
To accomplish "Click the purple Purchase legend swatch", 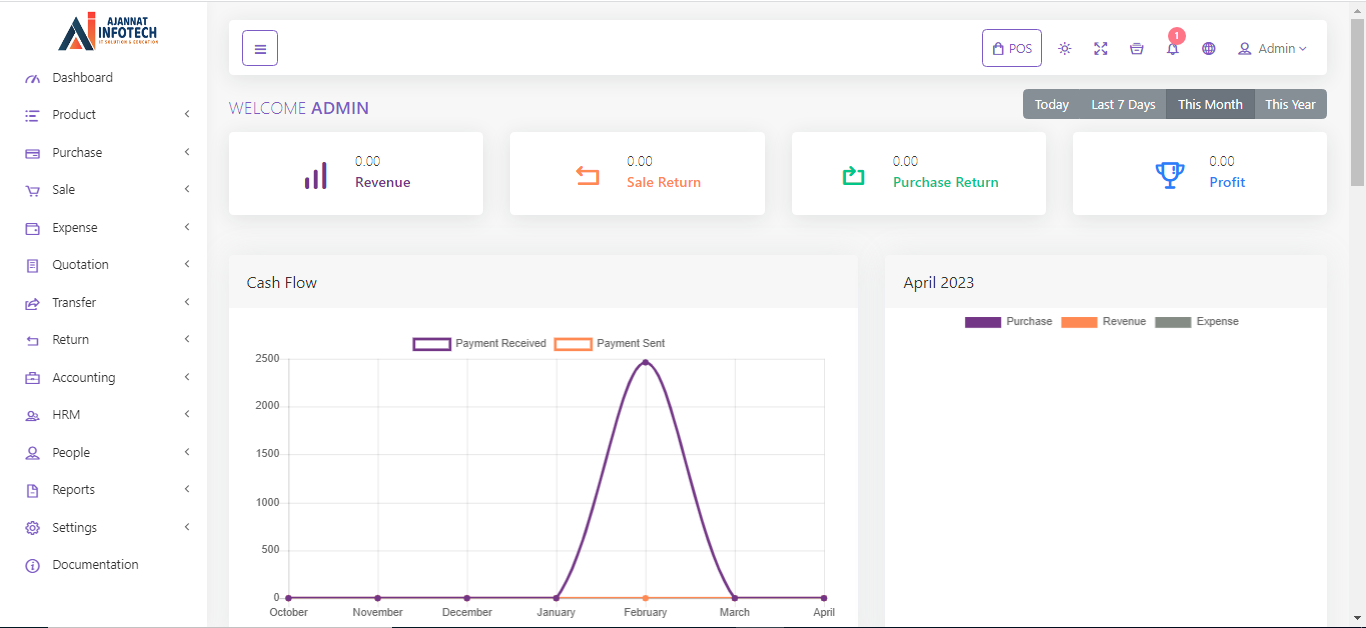I will point(982,322).
